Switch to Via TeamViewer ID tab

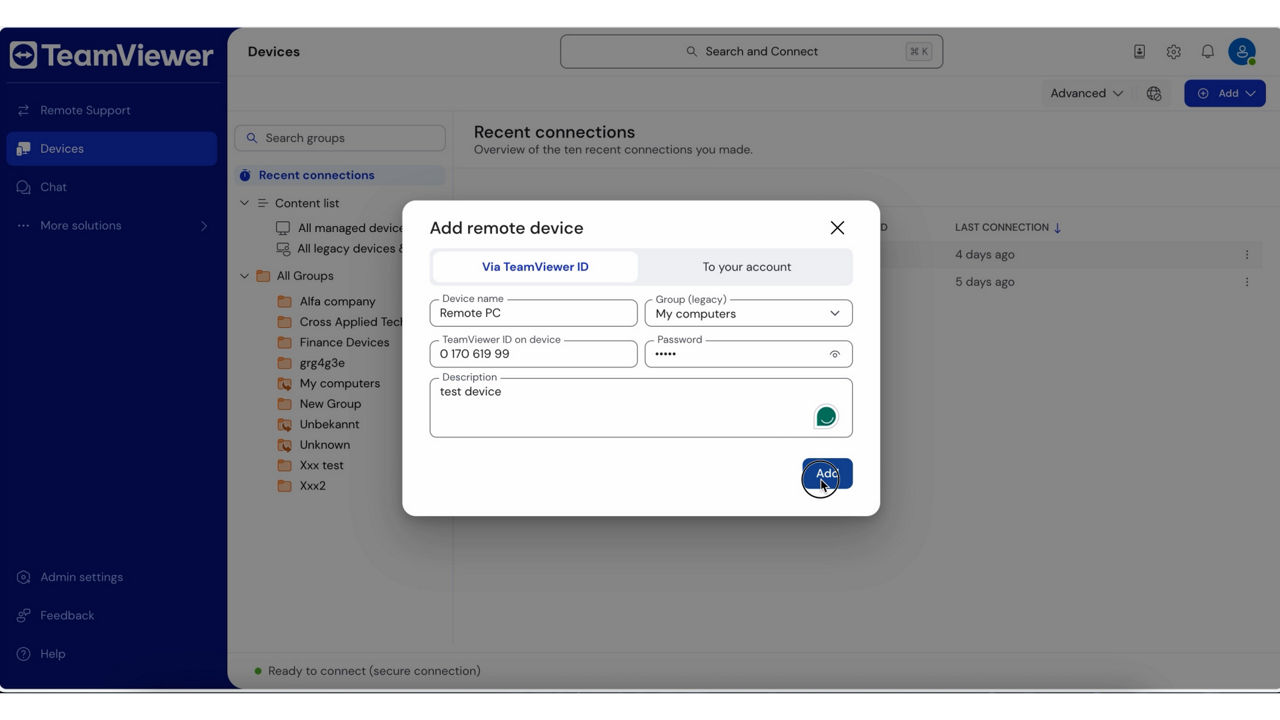point(535,267)
